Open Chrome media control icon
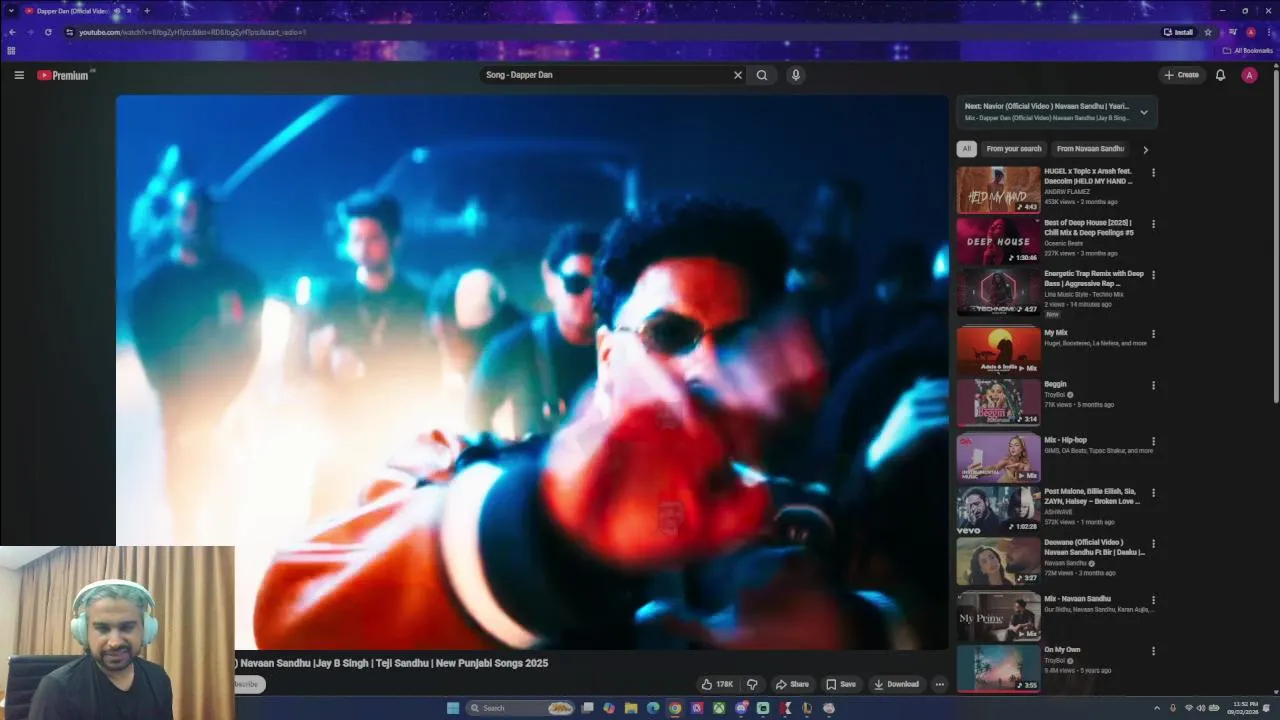The height and width of the screenshot is (720, 1280). click(1232, 32)
